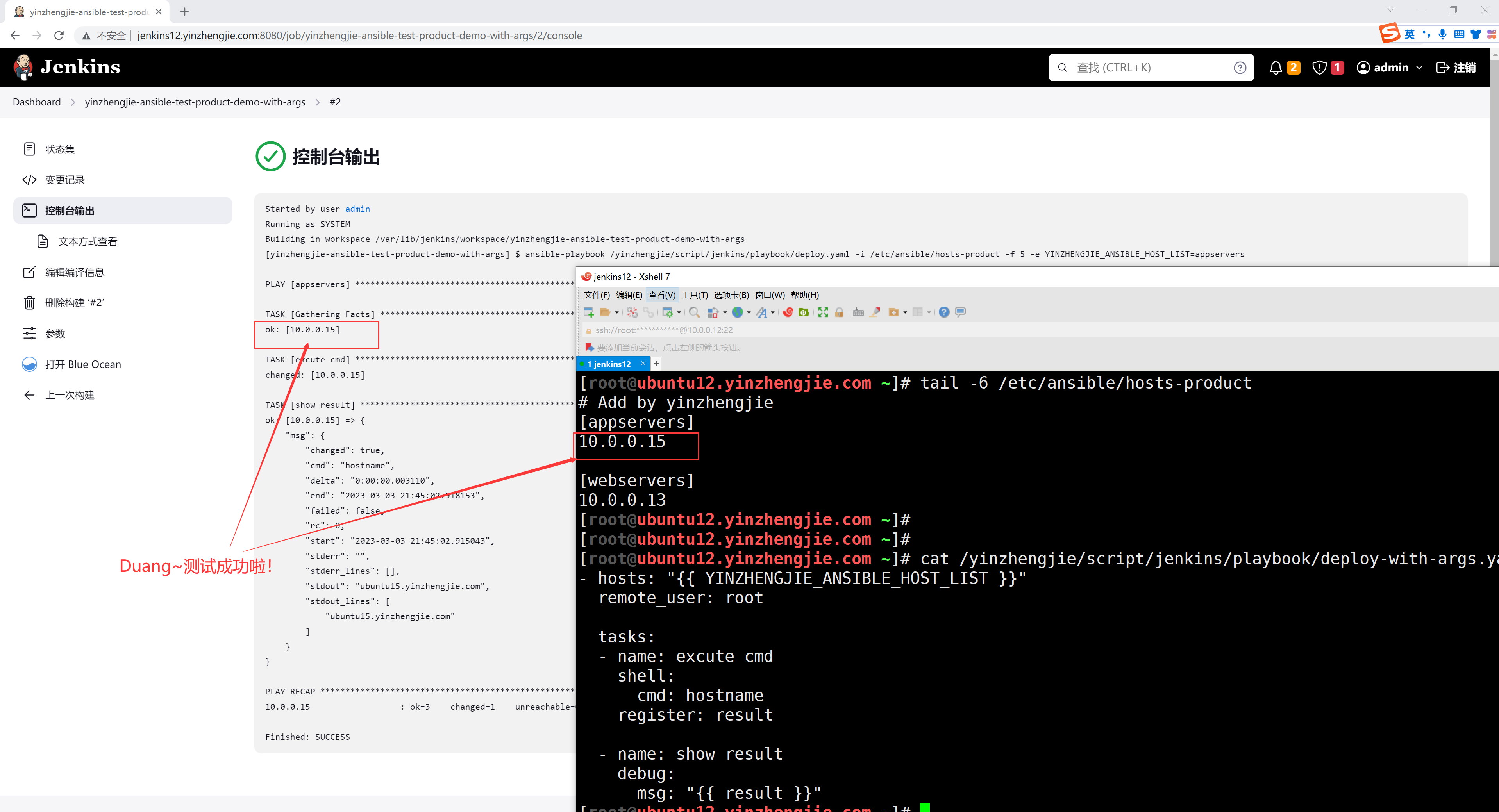Click Xshell keyboard mapping icon

[858, 312]
